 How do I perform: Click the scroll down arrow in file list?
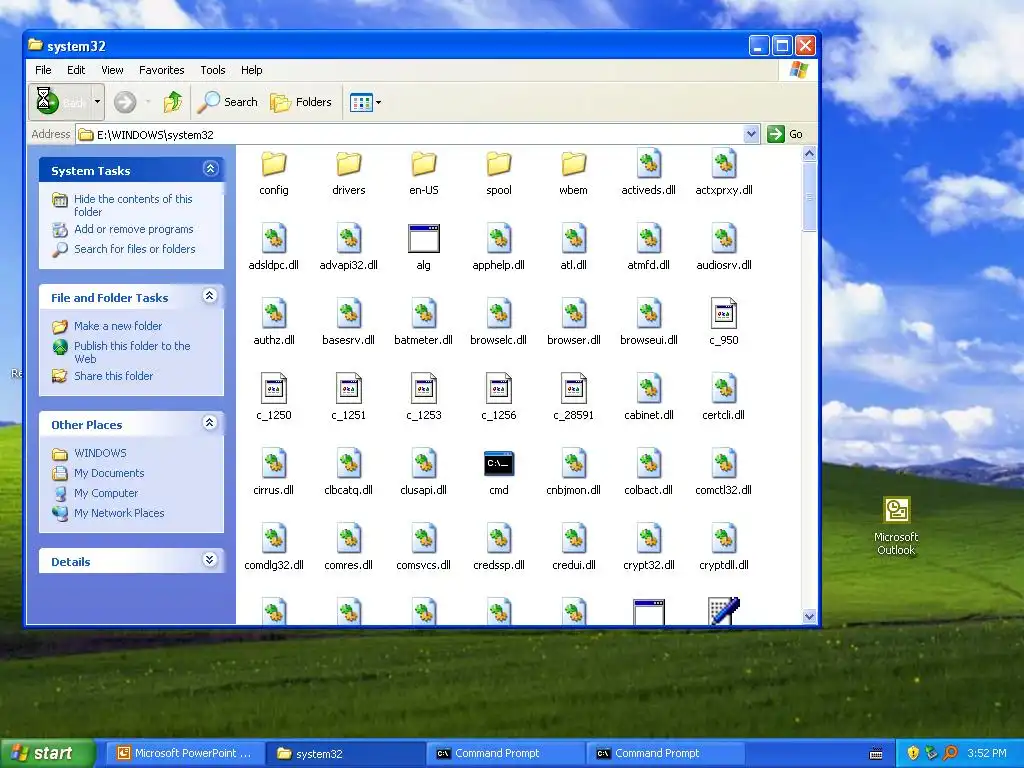(x=809, y=616)
